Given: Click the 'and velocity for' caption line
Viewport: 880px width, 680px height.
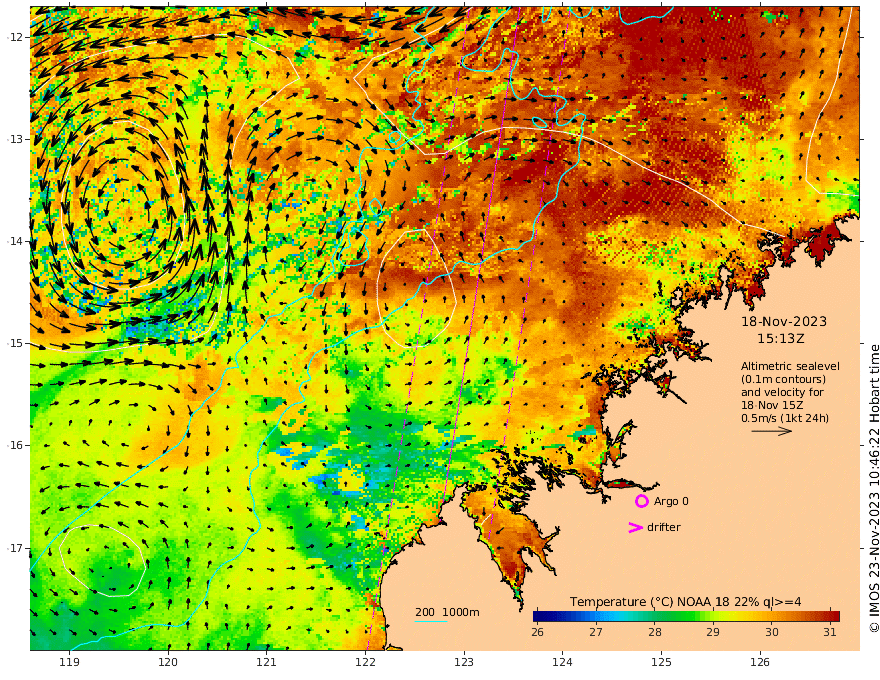Looking at the screenshot, I should pos(782,392).
